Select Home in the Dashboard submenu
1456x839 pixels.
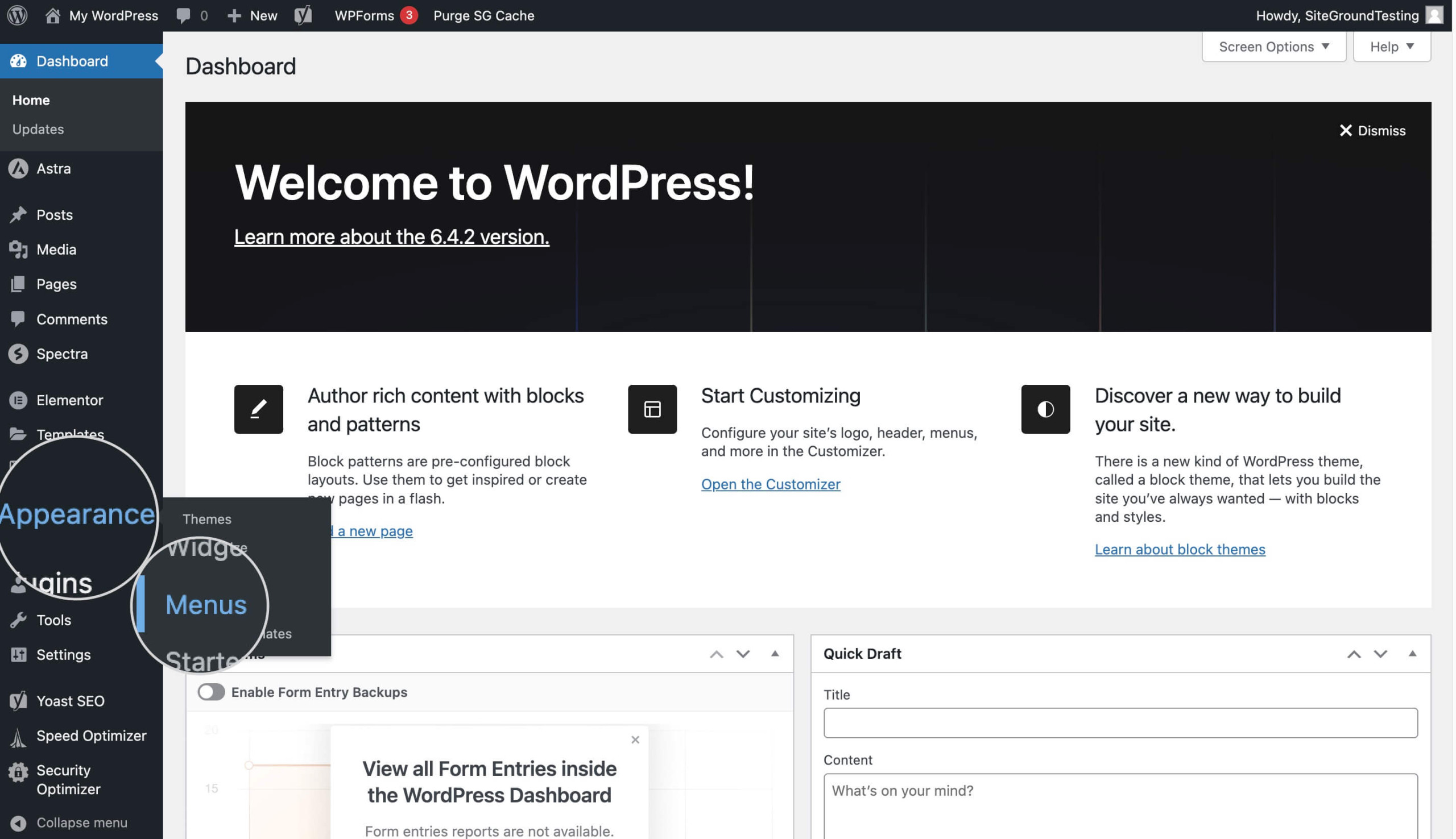point(31,100)
